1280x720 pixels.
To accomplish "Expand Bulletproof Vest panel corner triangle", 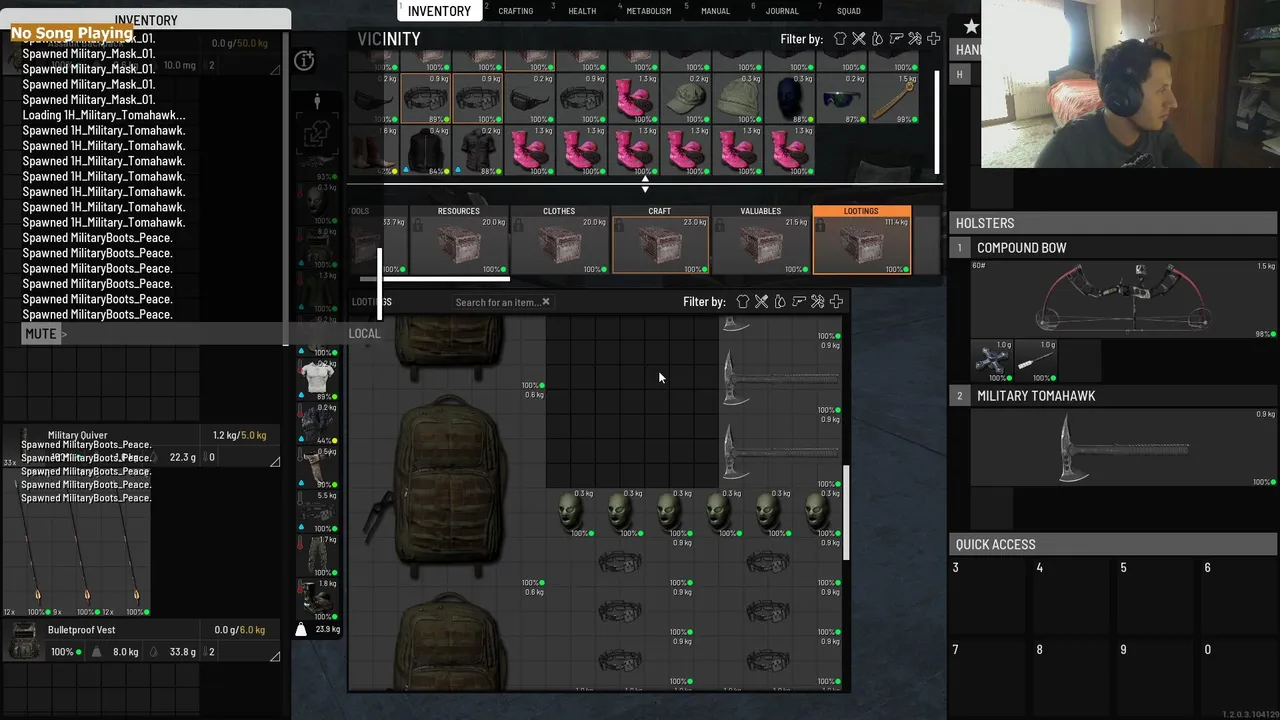I will pyautogui.click(x=275, y=656).
